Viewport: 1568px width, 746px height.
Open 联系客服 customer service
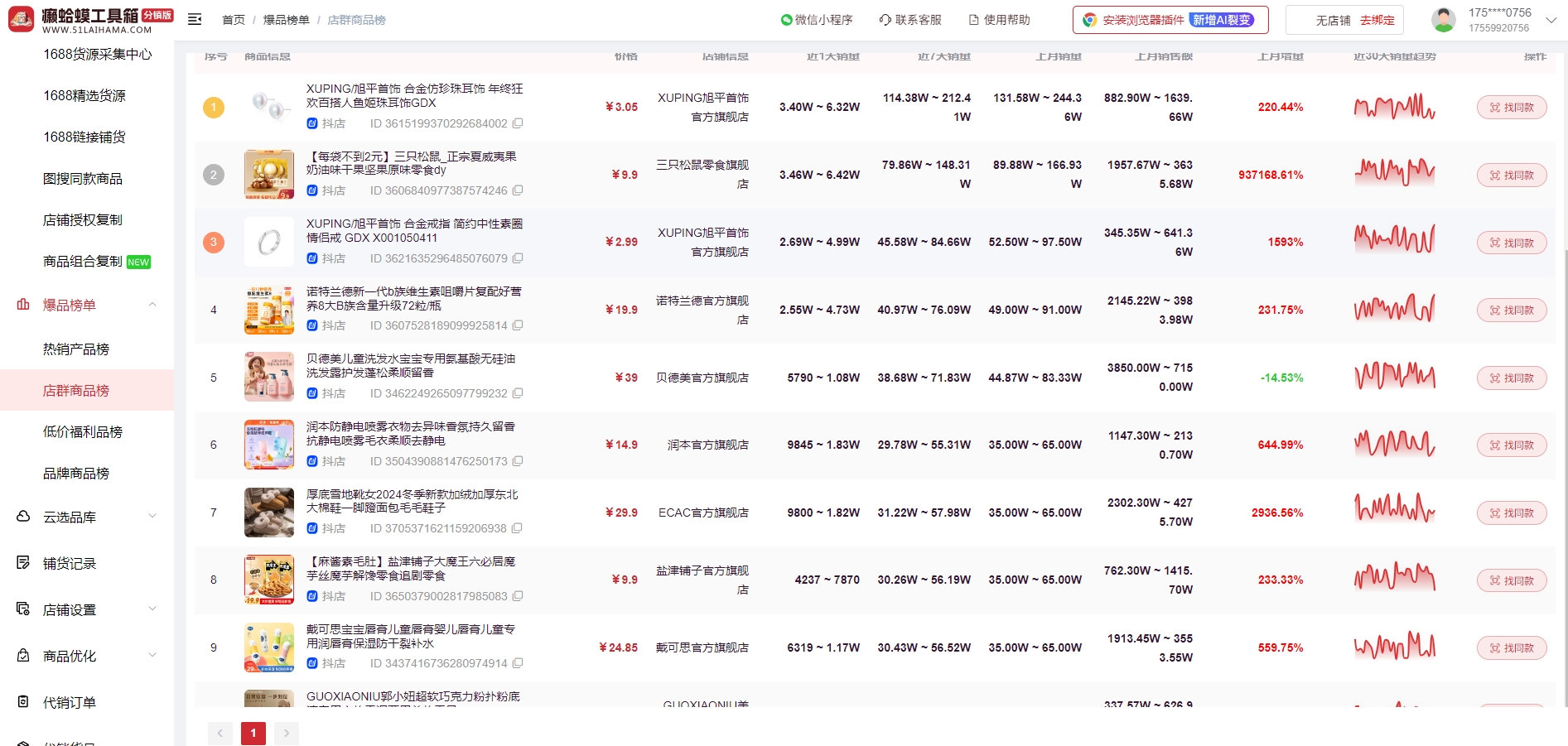click(x=910, y=20)
